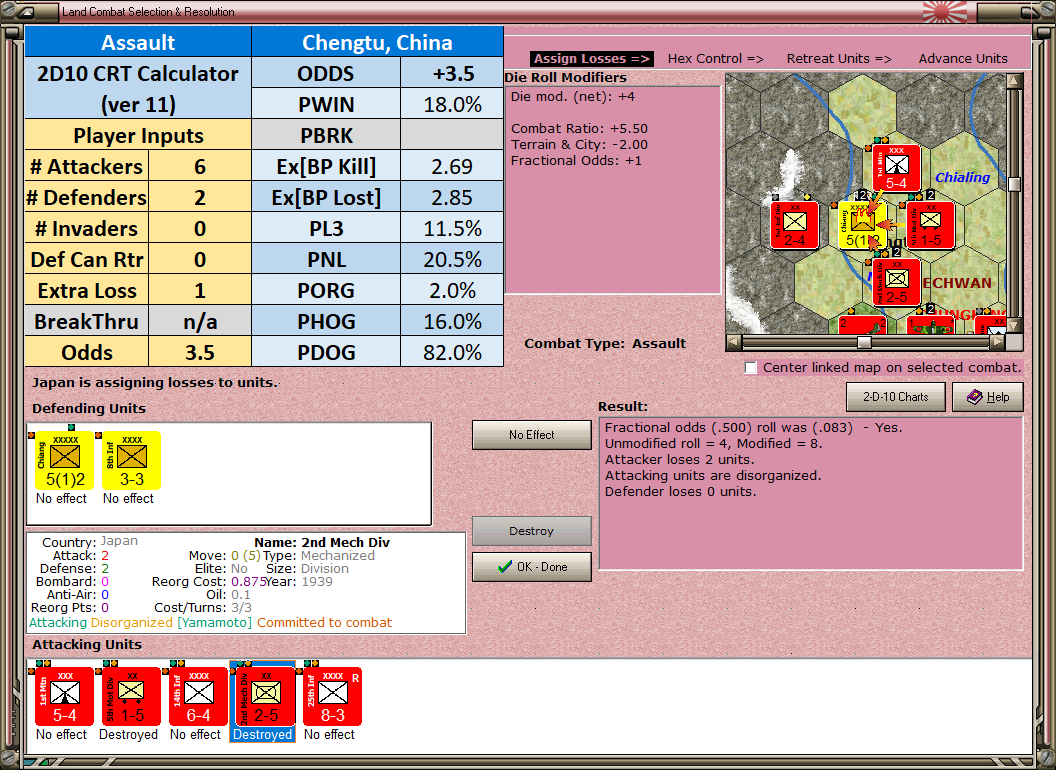Screen dimensions: 1056x770
Task: Click the yellow Chiang unit on map
Action: 861,225
